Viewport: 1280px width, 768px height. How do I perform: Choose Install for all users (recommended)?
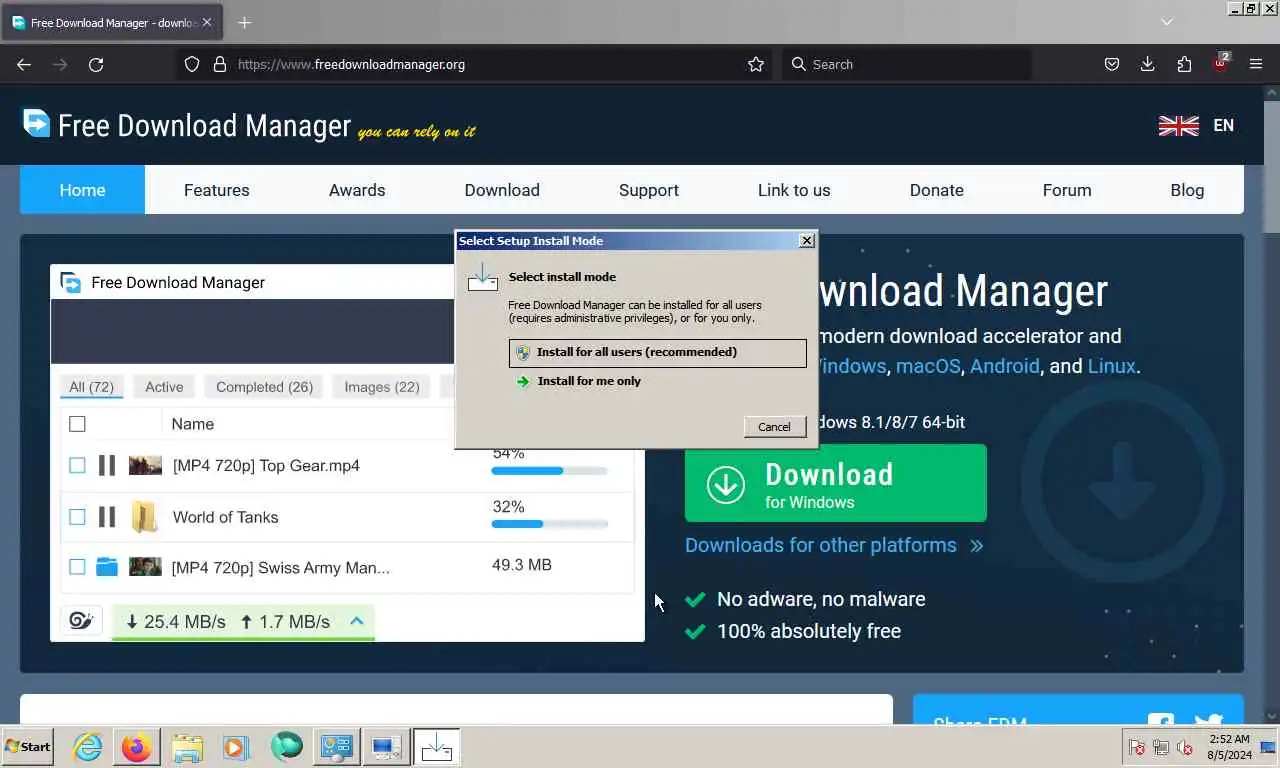657,352
